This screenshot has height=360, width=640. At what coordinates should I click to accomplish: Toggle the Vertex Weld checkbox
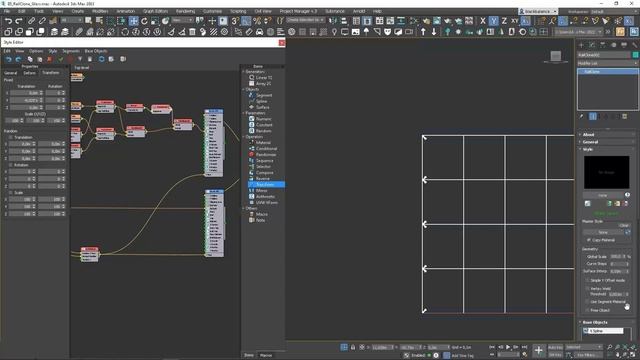click(x=587, y=289)
